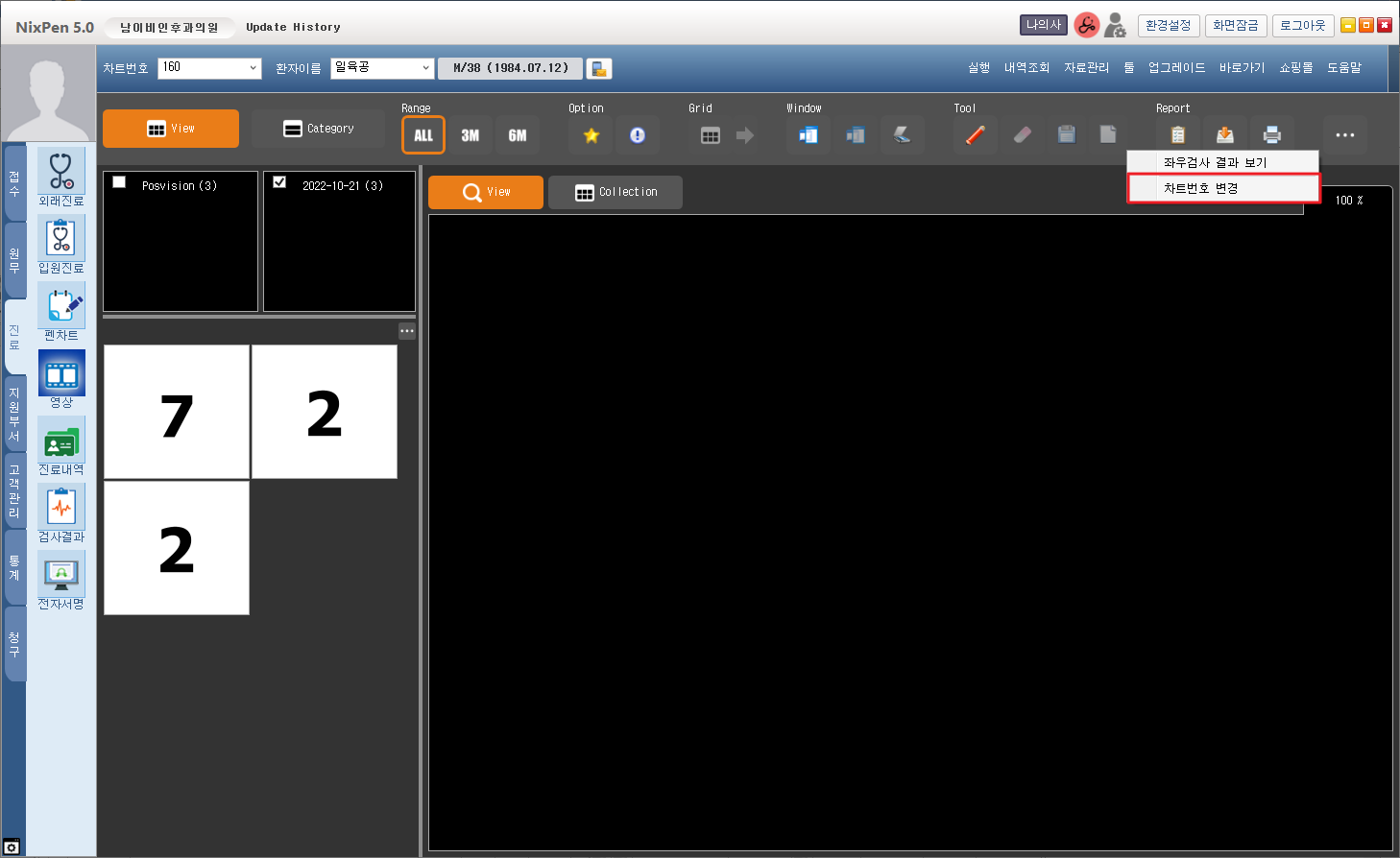
Task: Uncheck the 2022-10-21 (3) checkbox
Action: point(279,182)
